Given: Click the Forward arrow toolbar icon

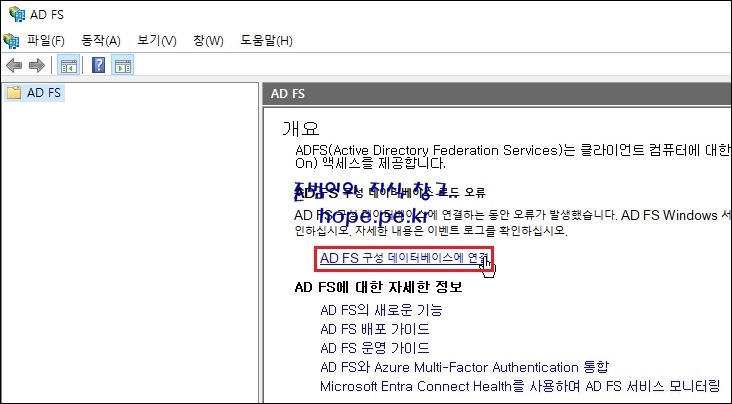Looking at the screenshot, I should (36, 65).
